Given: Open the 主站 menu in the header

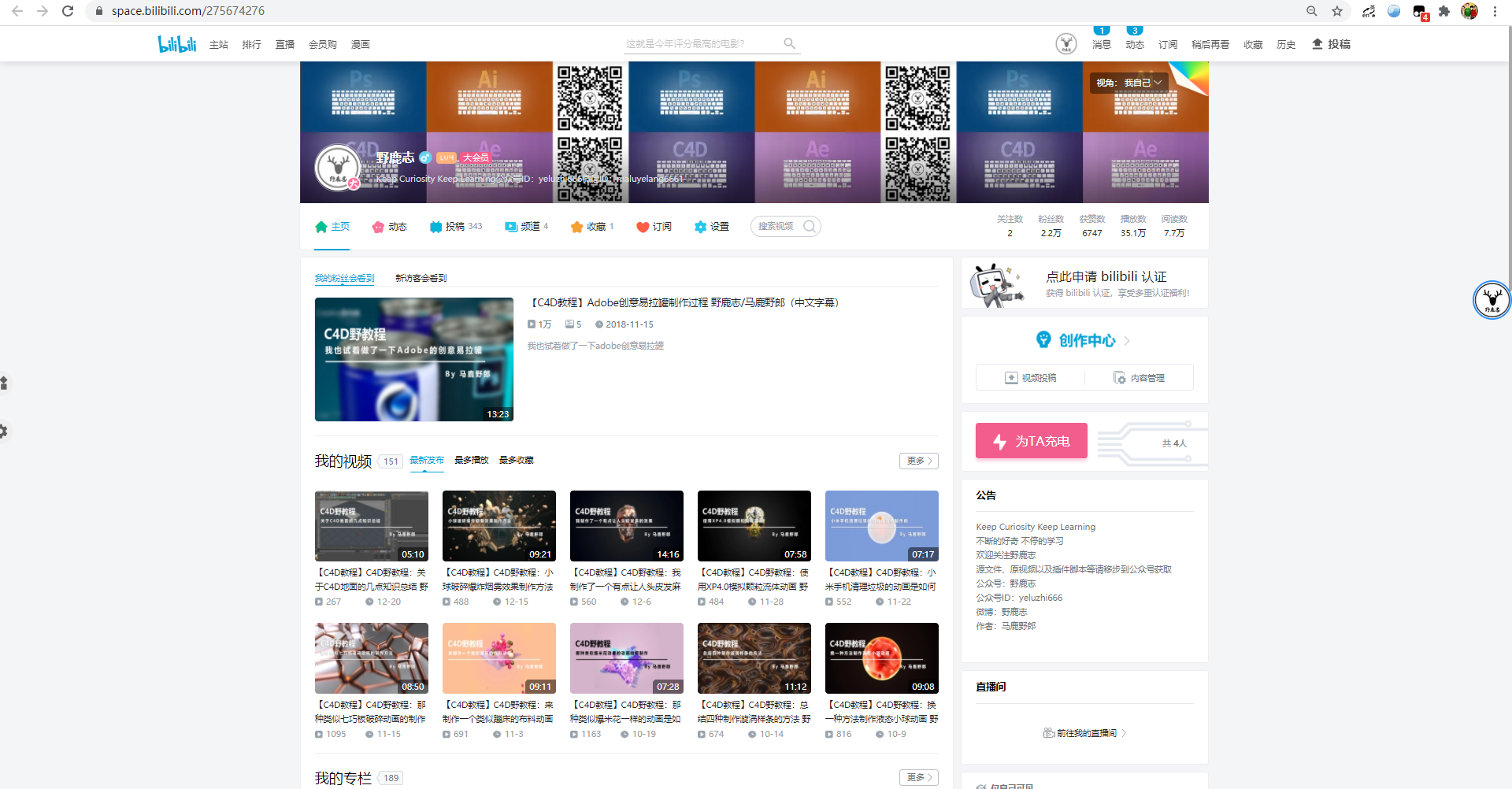Looking at the screenshot, I should 219,45.
